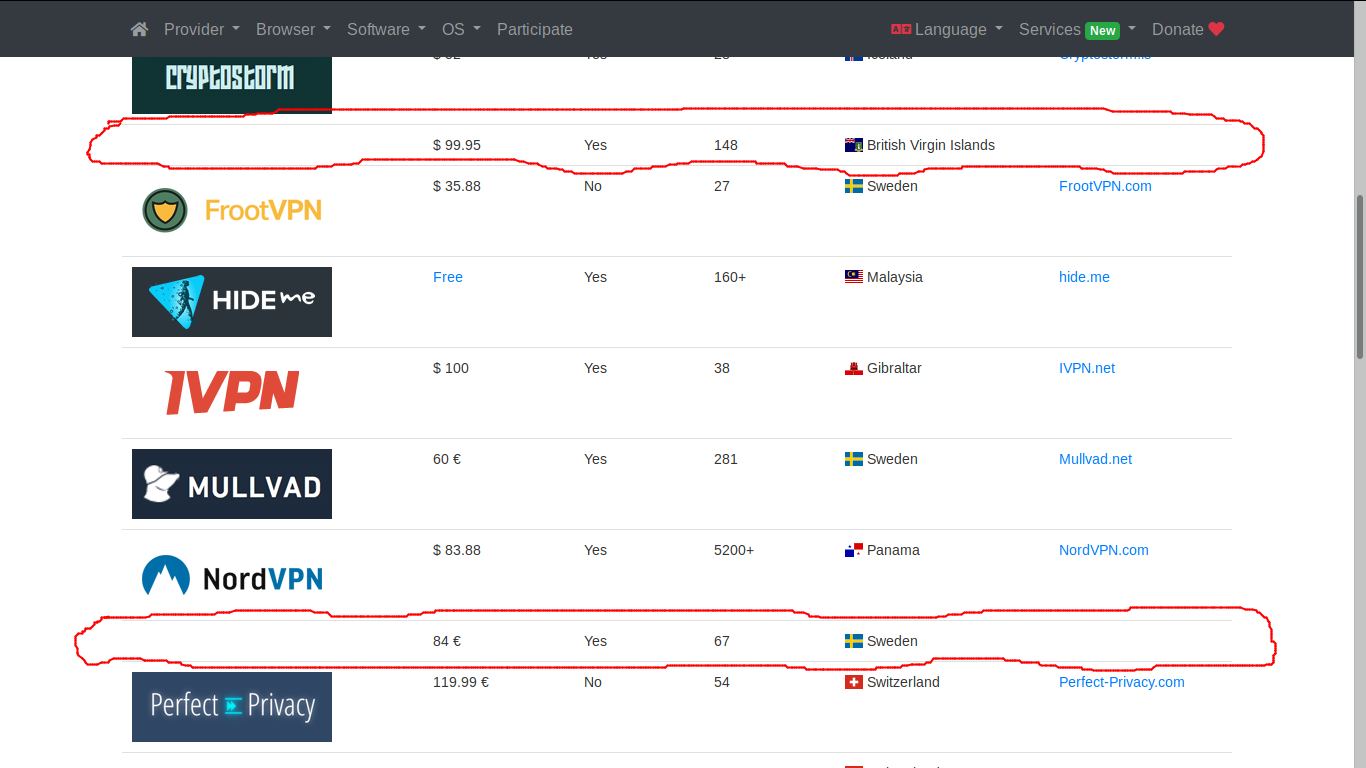
Task: Open the hide.me website link
Action: coord(1084,277)
